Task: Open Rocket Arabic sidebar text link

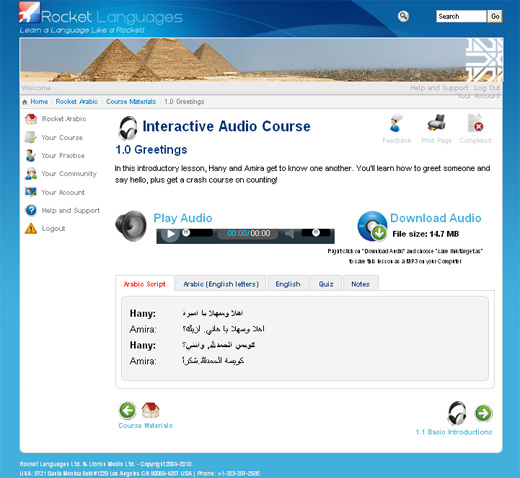Action: coord(64,119)
